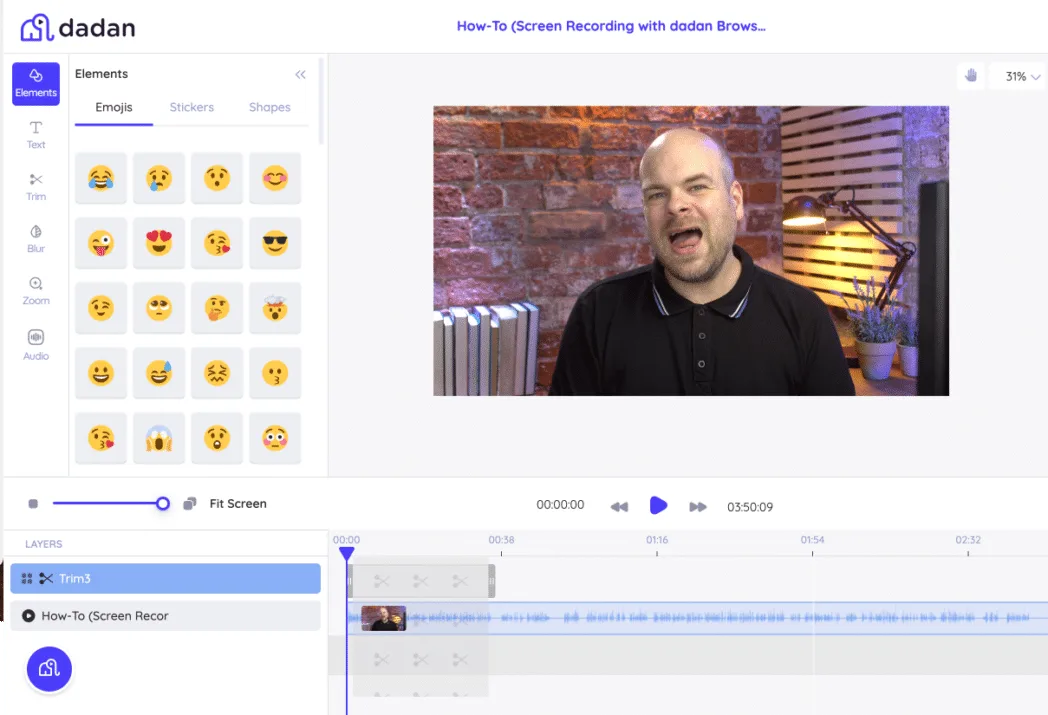Screen dimensions: 1048x715
Task: Switch to the Shapes tab
Action: pos(268,107)
